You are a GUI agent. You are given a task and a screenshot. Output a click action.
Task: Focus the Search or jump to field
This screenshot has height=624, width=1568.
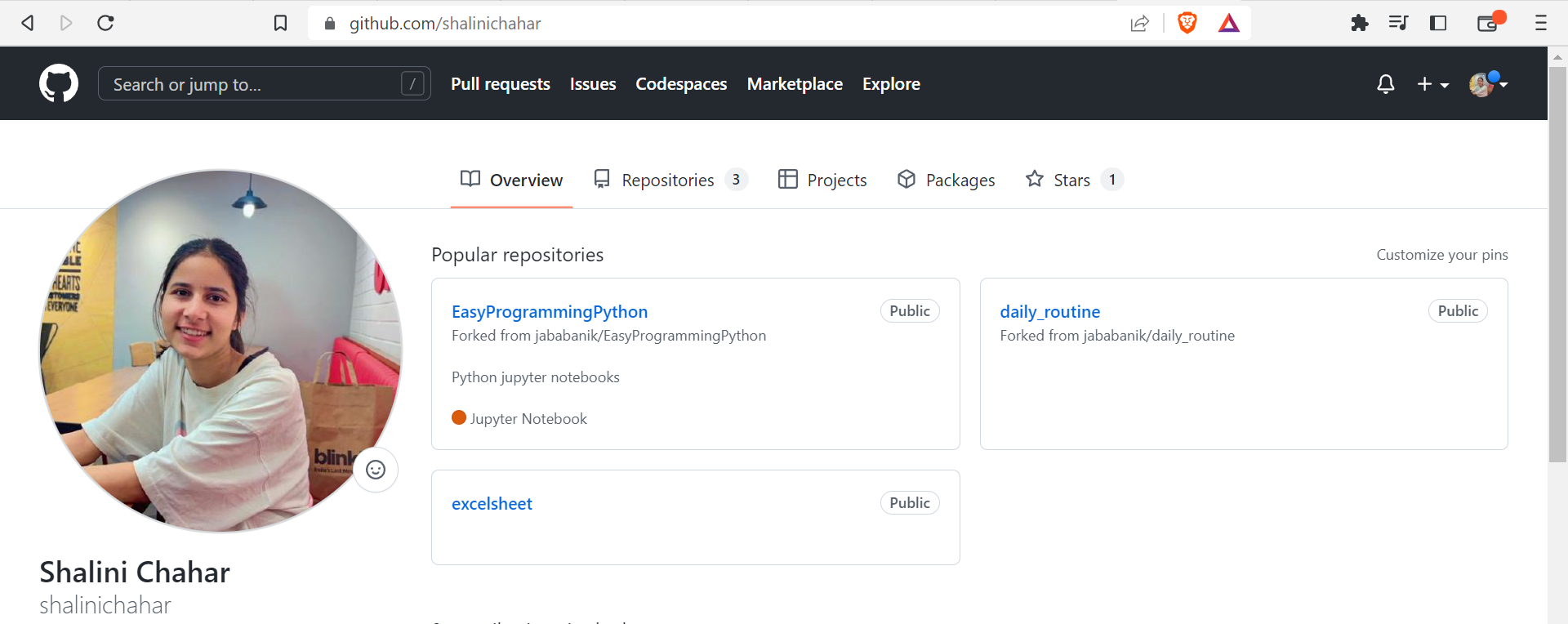(x=253, y=84)
